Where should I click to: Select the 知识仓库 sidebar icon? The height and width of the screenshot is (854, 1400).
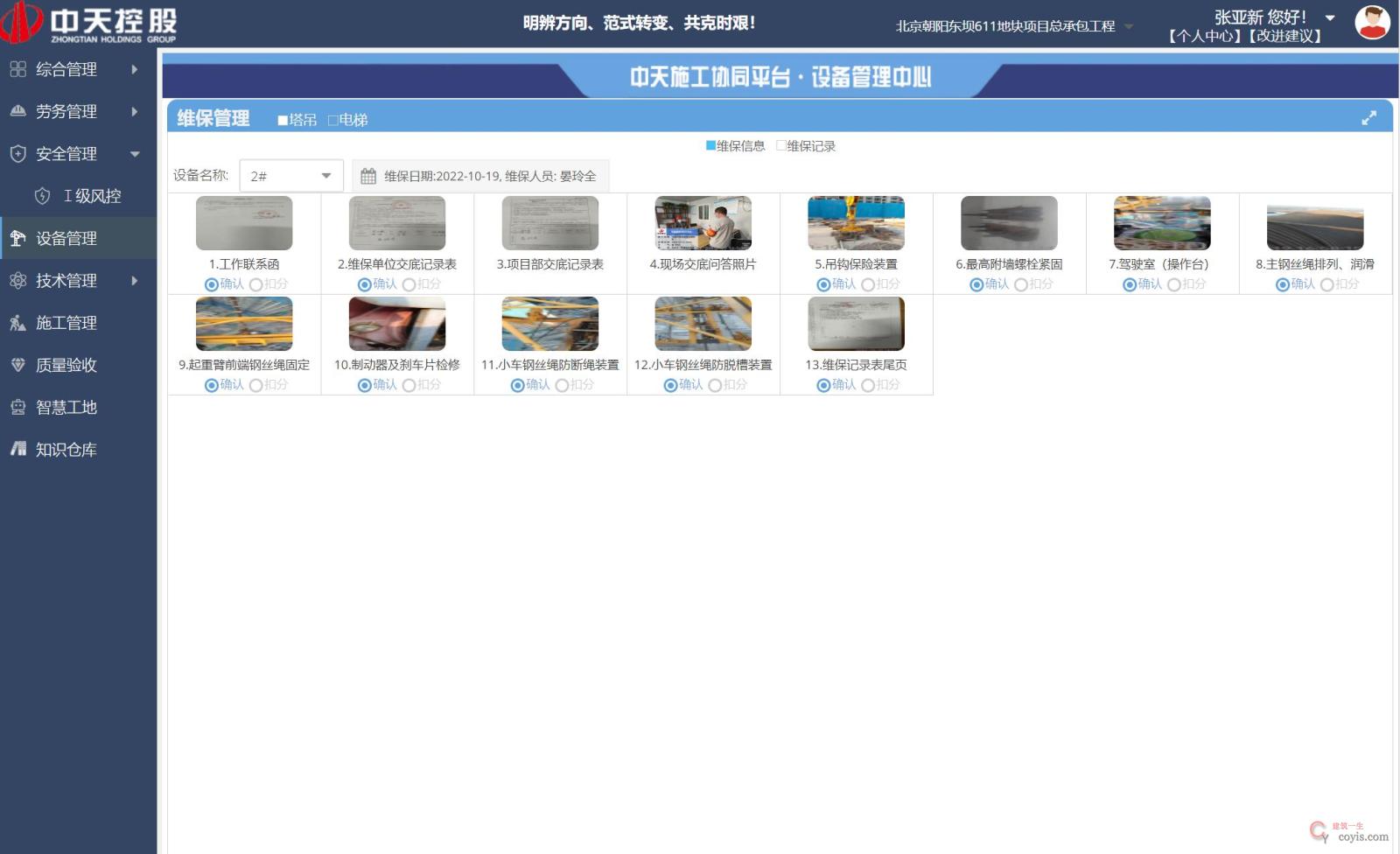tap(17, 449)
